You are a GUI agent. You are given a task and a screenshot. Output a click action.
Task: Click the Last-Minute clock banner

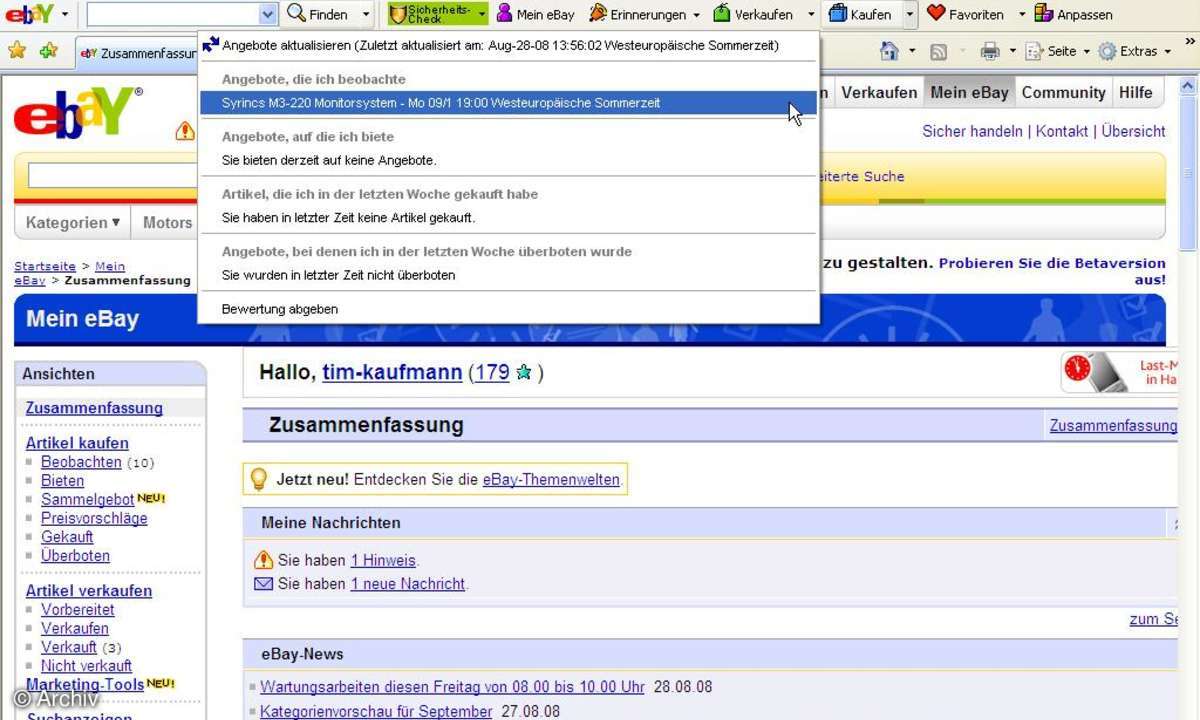pos(1120,372)
